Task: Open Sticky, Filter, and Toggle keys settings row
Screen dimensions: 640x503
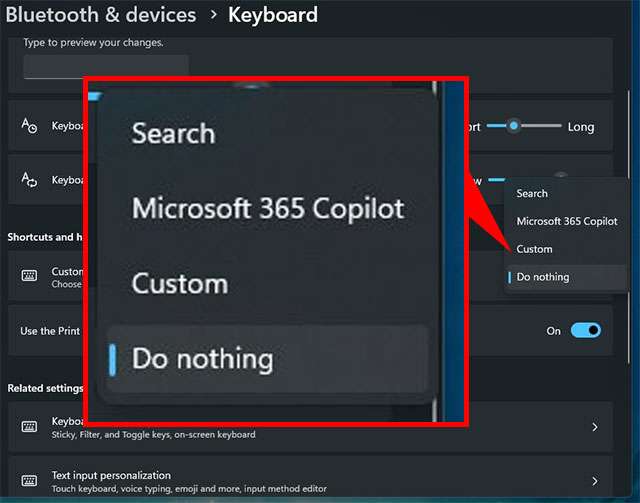Action: pyautogui.click(x=310, y=427)
